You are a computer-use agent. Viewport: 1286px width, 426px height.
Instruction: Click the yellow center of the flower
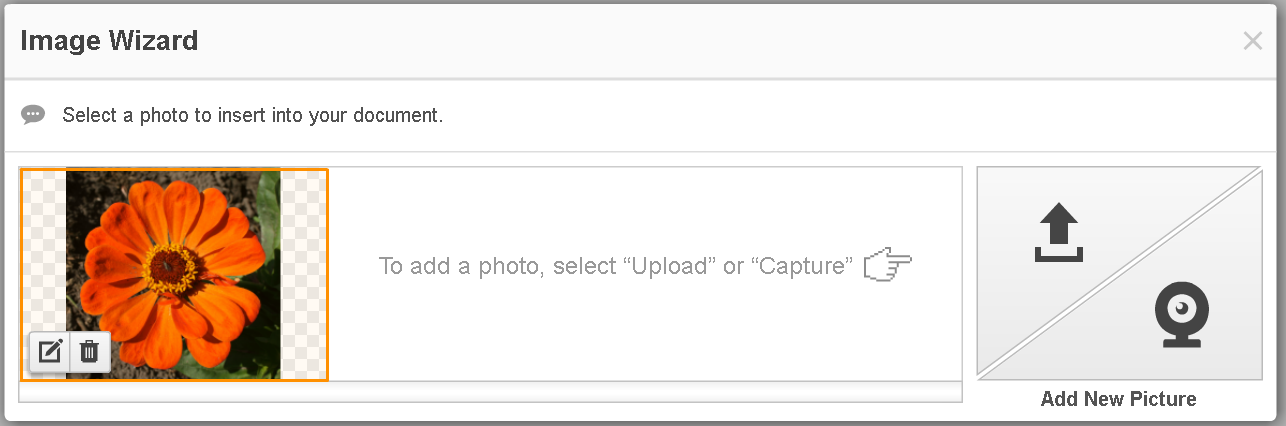click(x=172, y=264)
